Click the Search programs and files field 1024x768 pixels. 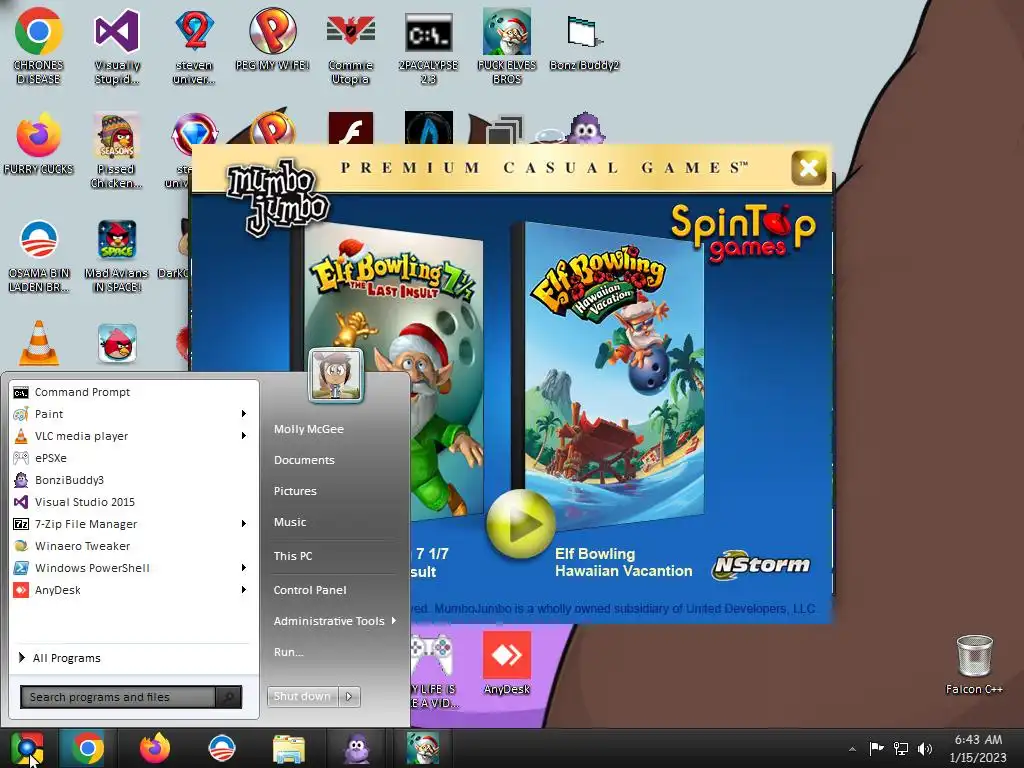click(x=118, y=697)
